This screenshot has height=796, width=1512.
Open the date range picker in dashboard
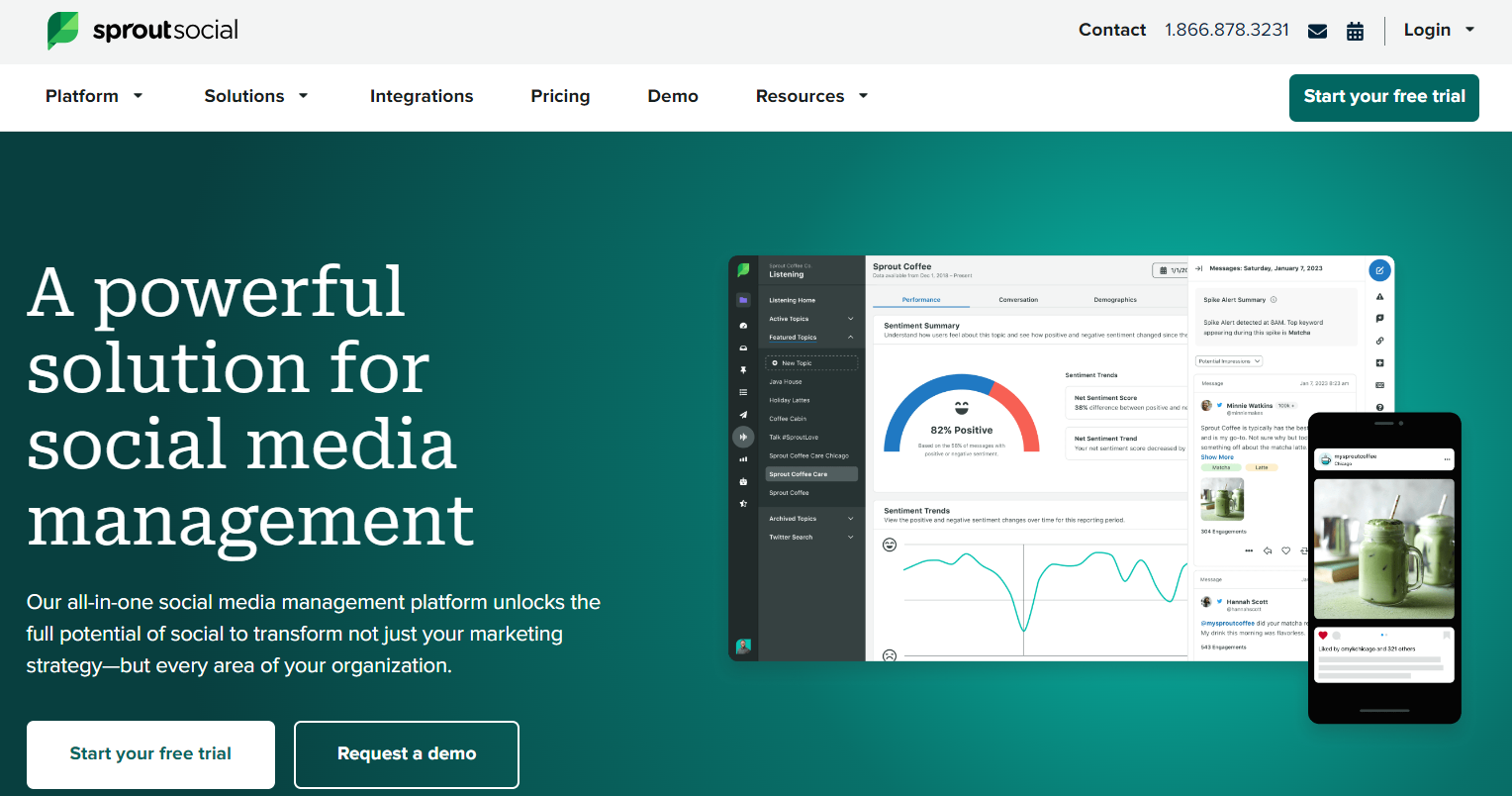point(1171,270)
